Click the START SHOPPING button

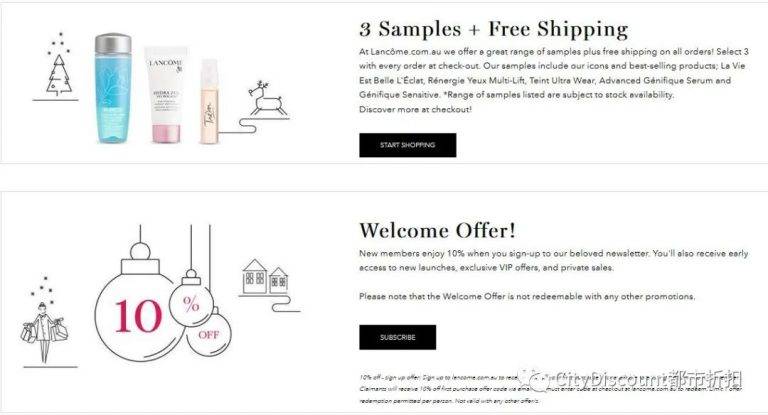click(x=408, y=145)
